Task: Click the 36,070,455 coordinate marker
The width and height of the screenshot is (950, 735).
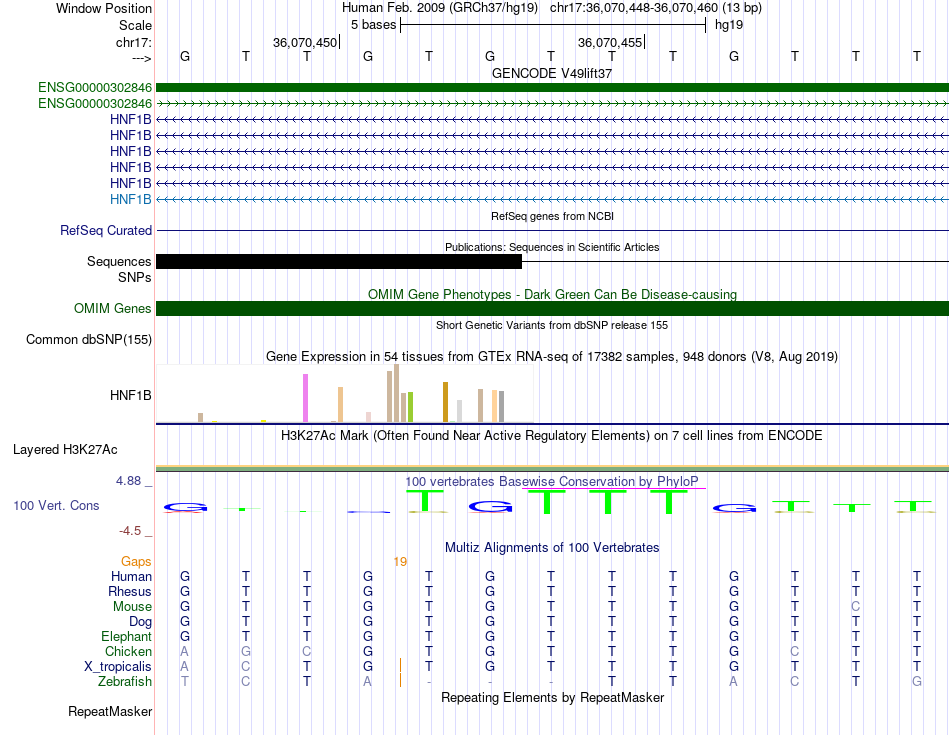Action: (x=610, y=42)
